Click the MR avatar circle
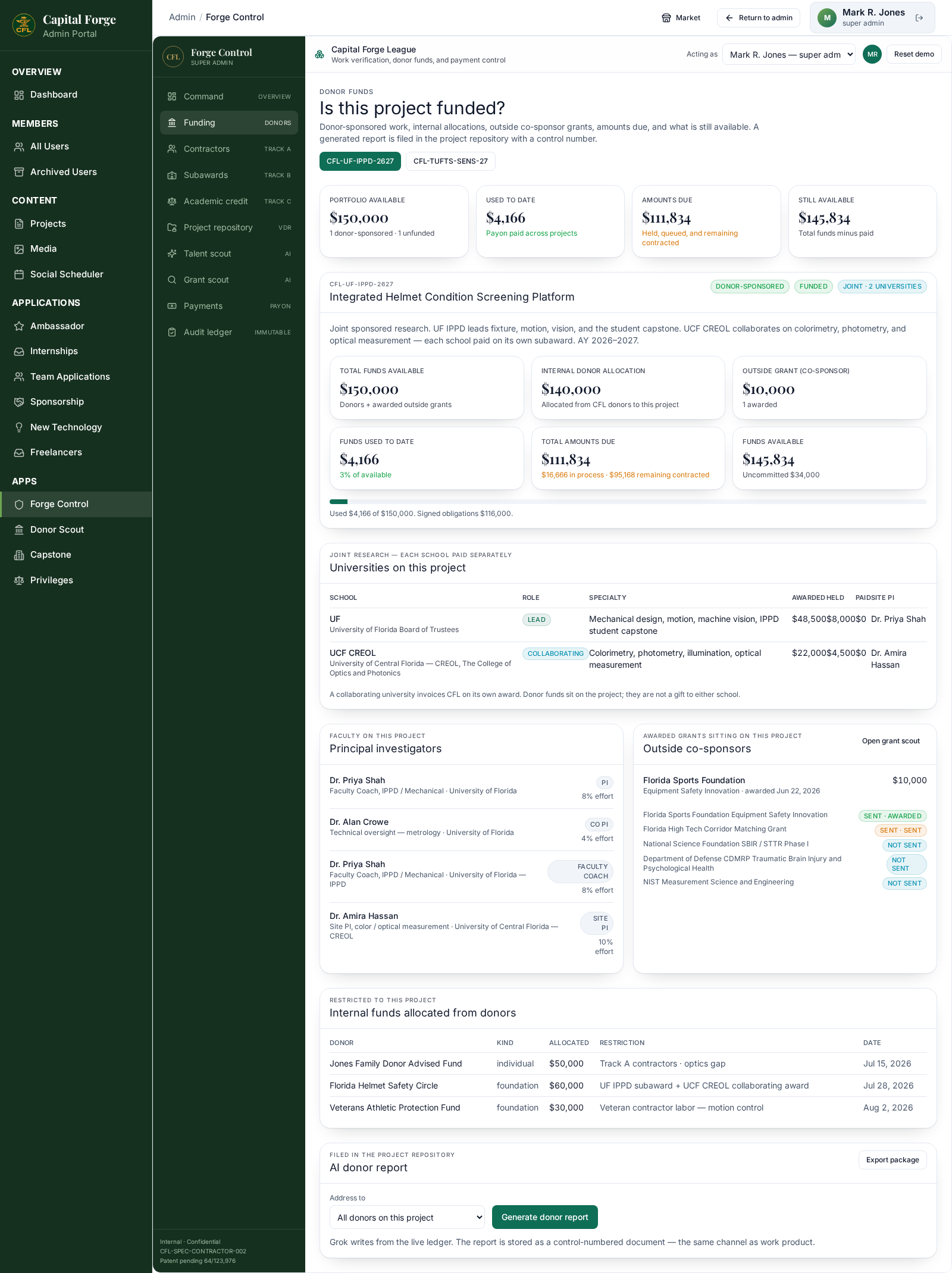 click(872, 54)
